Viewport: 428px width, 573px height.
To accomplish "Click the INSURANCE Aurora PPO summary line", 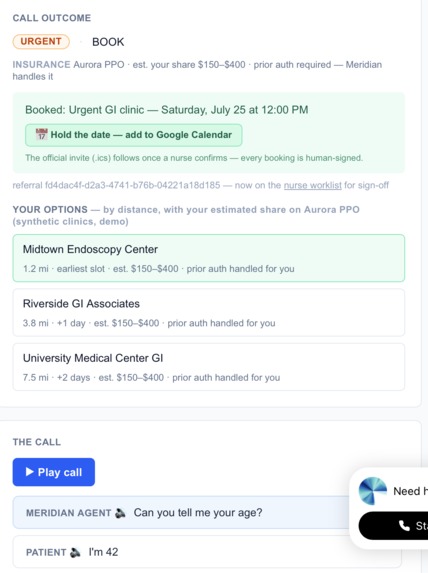I will tap(197, 71).
